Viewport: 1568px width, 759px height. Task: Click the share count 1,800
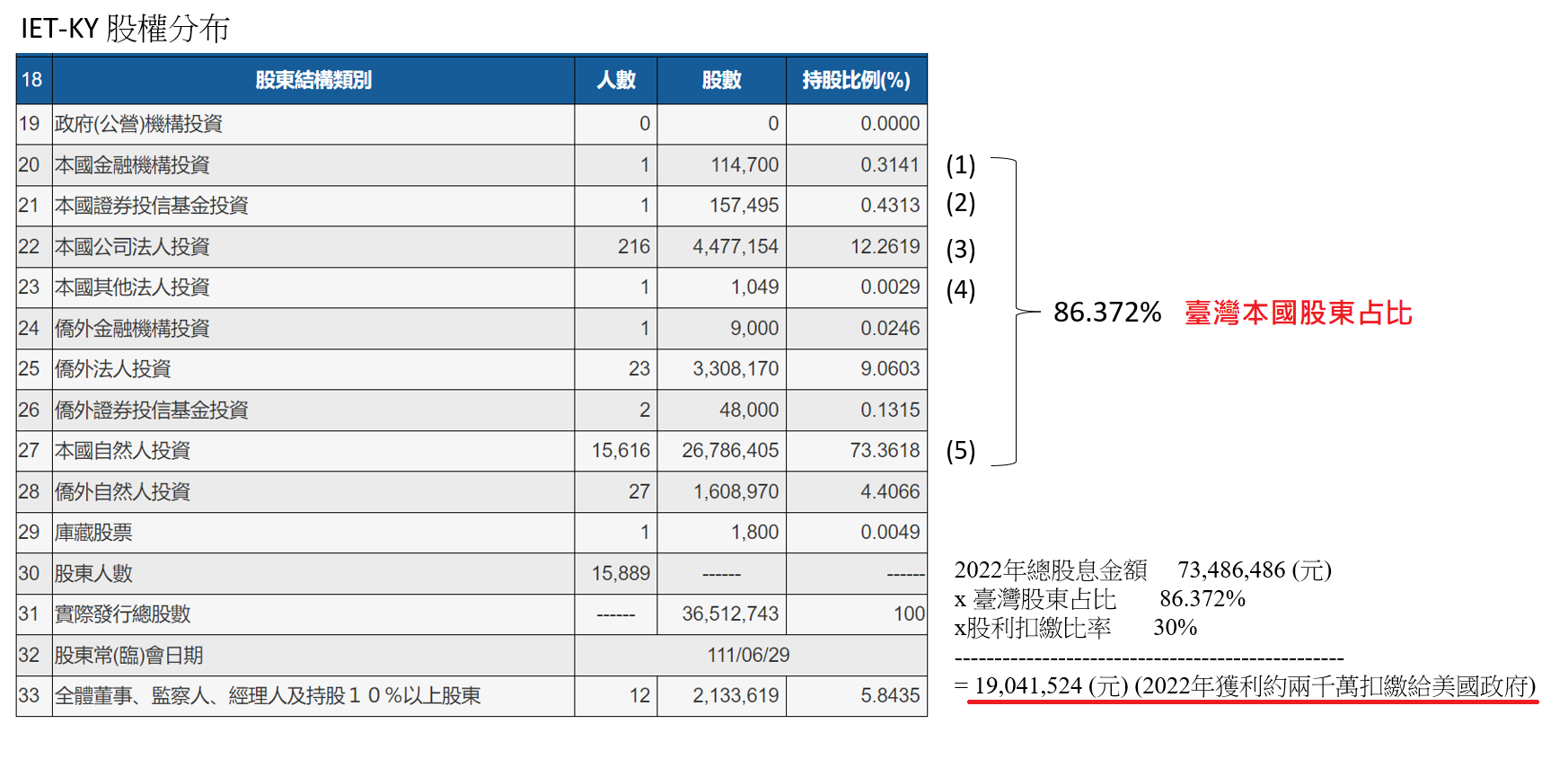click(x=754, y=533)
